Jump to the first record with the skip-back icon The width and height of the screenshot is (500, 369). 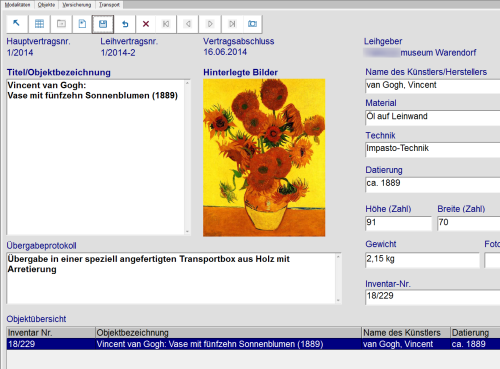[166, 24]
